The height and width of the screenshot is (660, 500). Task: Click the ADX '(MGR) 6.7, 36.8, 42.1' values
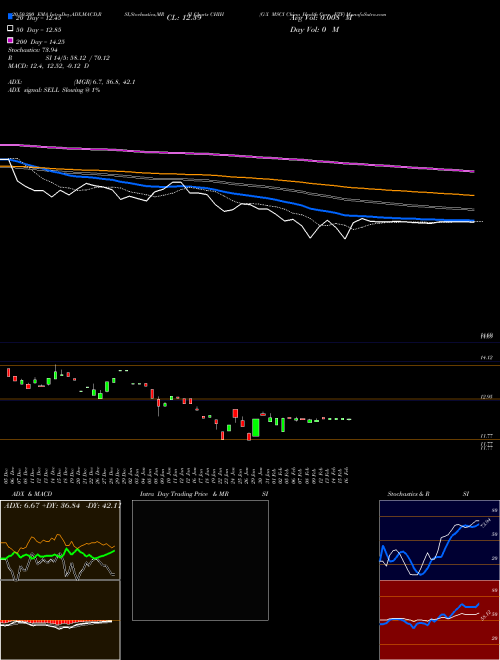click(x=104, y=82)
